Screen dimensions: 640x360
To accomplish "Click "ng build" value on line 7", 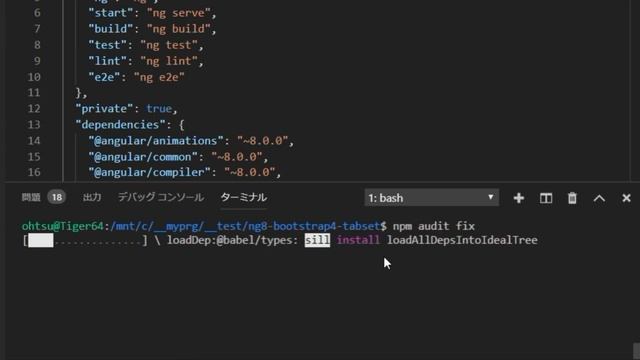I will [179, 29].
